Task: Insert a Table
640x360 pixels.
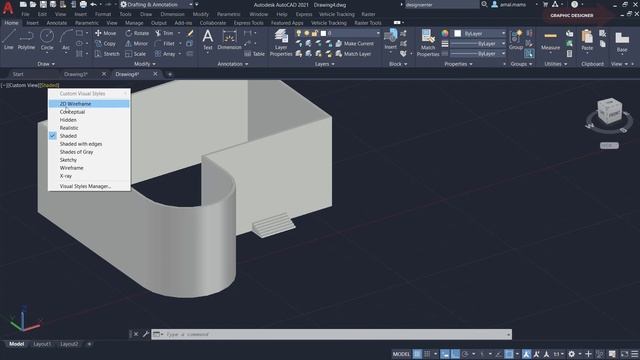Action: pyautogui.click(x=255, y=54)
